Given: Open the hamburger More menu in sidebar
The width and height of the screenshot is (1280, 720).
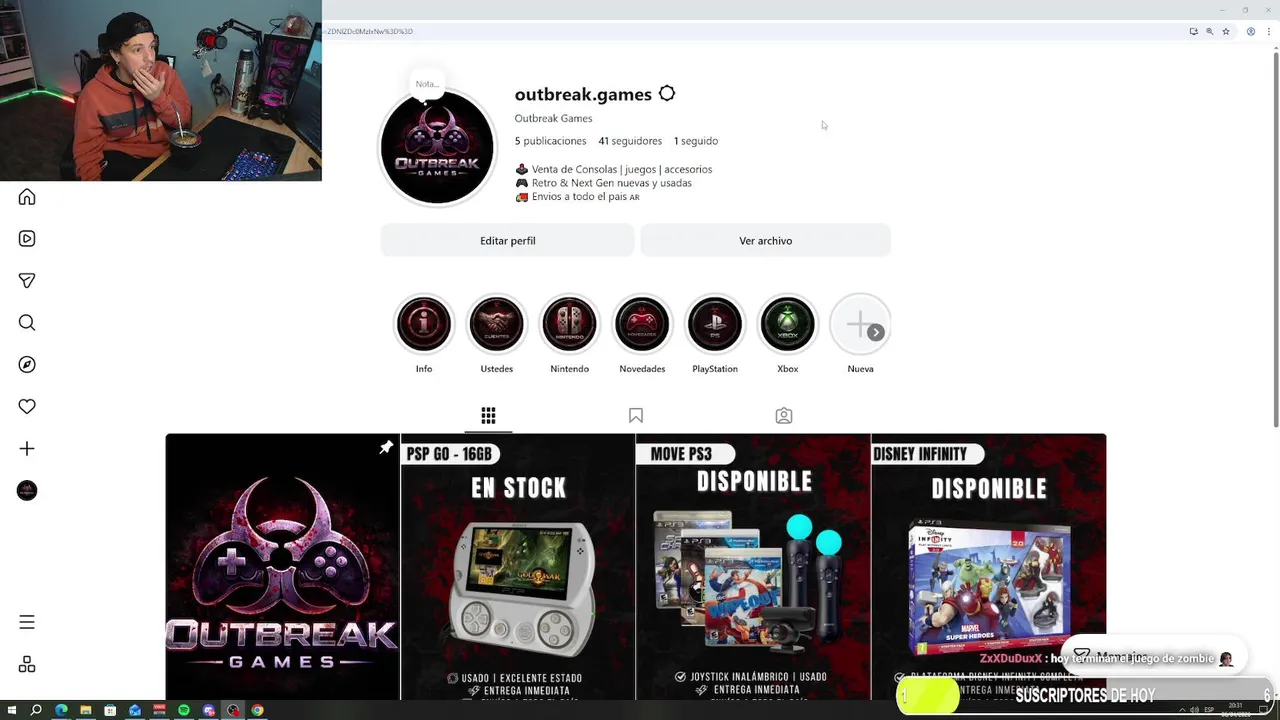Looking at the screenshot, I should coord(27,622).
